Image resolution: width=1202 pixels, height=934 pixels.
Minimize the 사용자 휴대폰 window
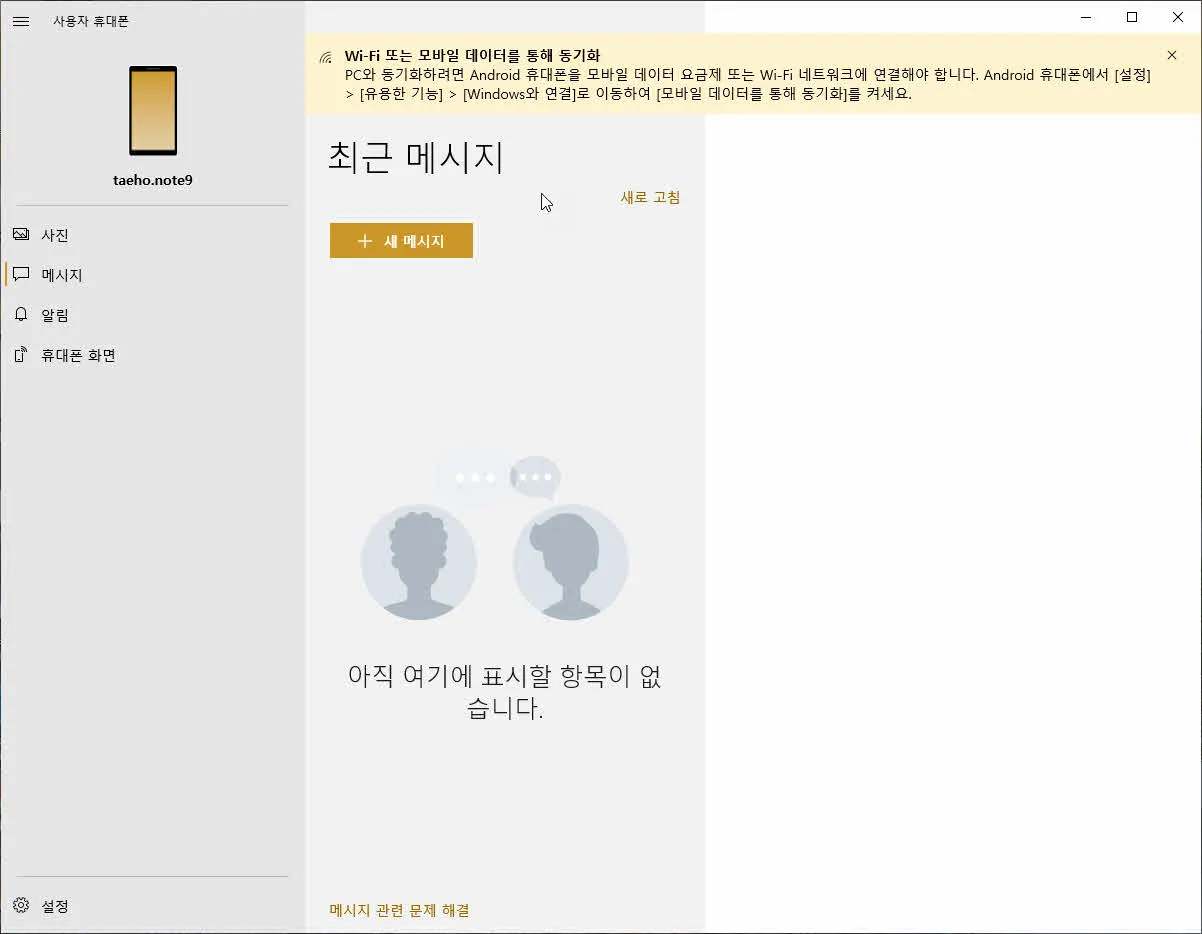1085,17
